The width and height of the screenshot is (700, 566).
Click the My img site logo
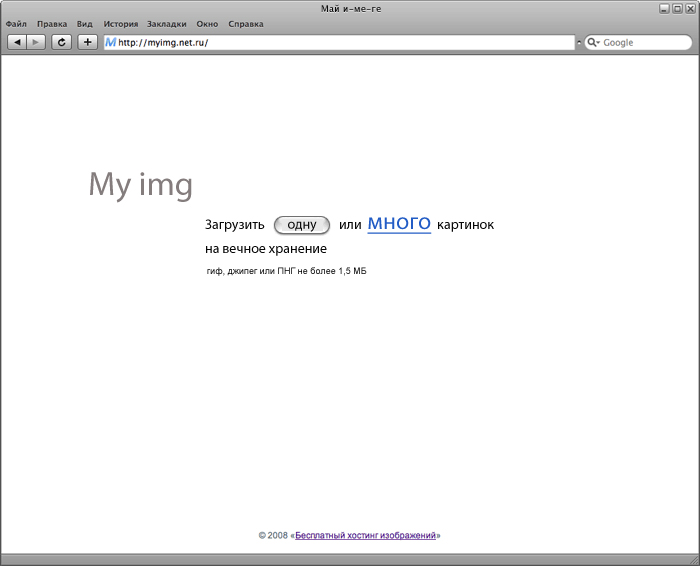140,185
